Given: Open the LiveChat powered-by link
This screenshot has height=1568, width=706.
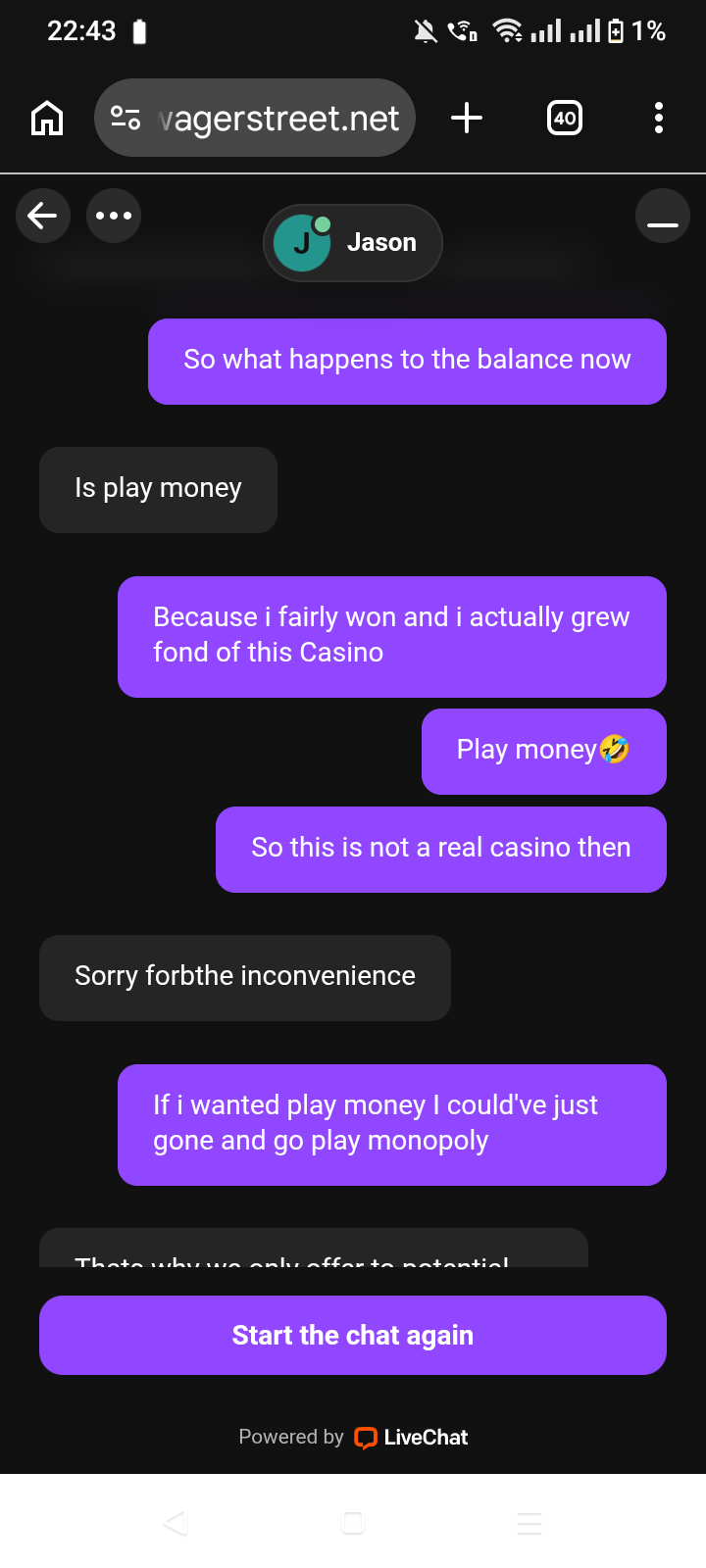Looking at the screenshot, I should click(353, 1438).
